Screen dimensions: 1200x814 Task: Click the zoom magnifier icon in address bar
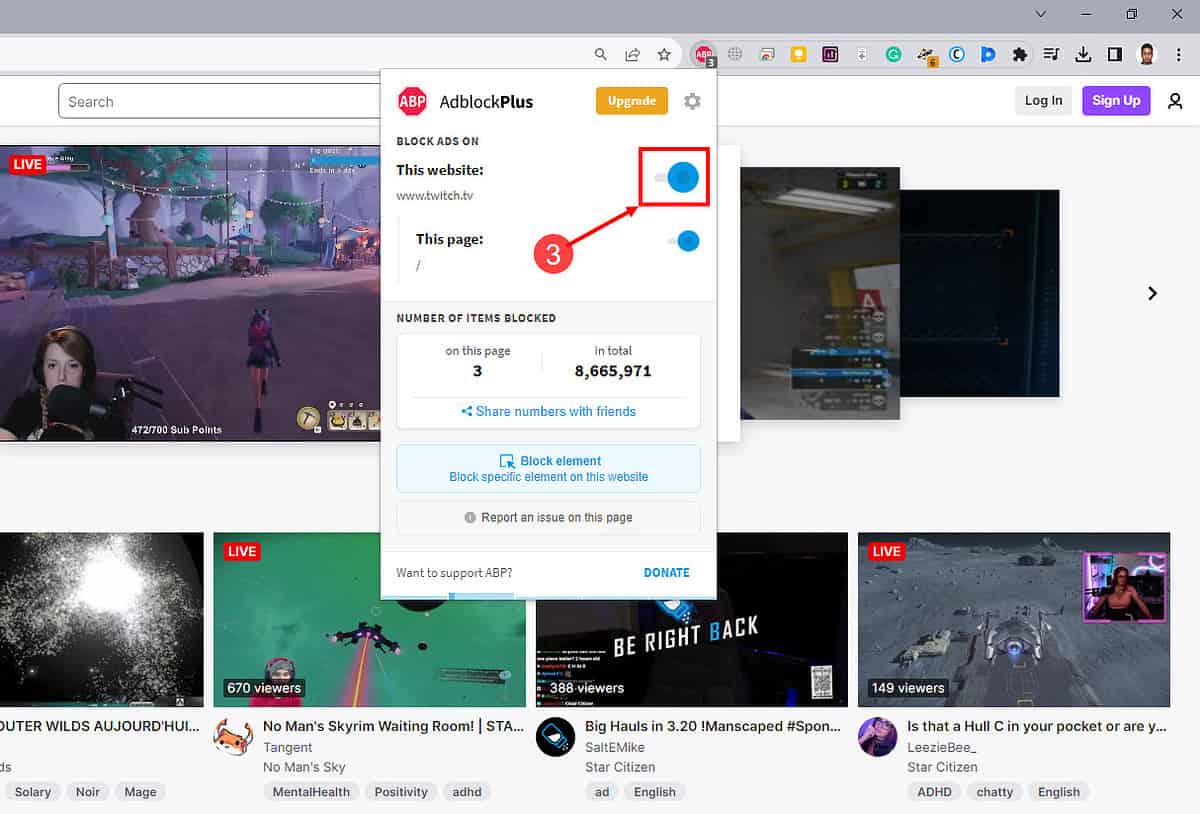click(600, 55)
